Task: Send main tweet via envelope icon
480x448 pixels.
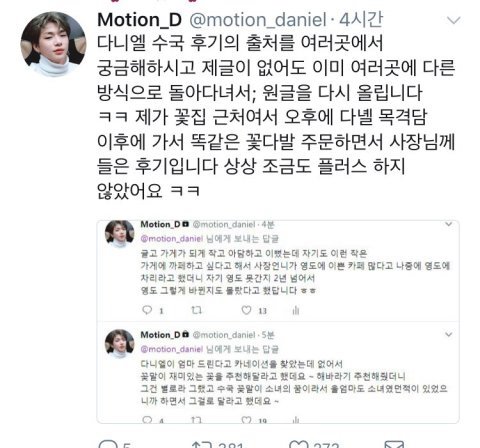Action: [394, 445]
